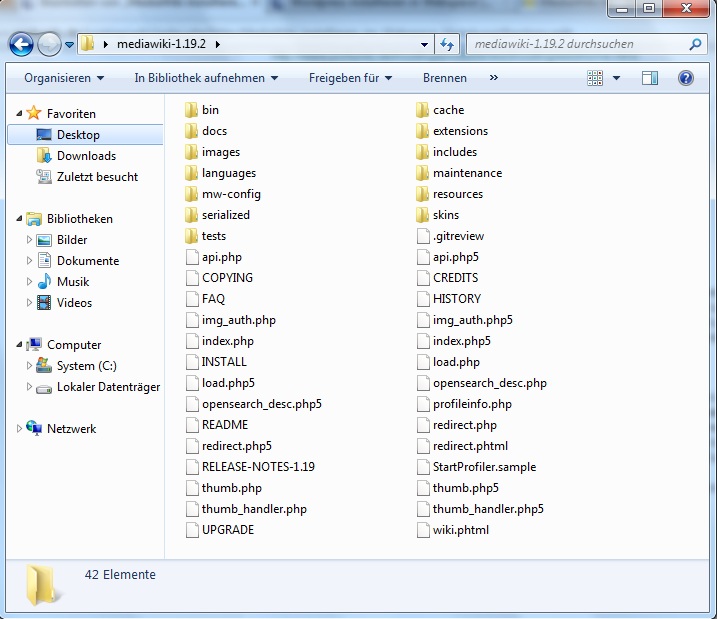Toggle the preview pane icon

650,78
